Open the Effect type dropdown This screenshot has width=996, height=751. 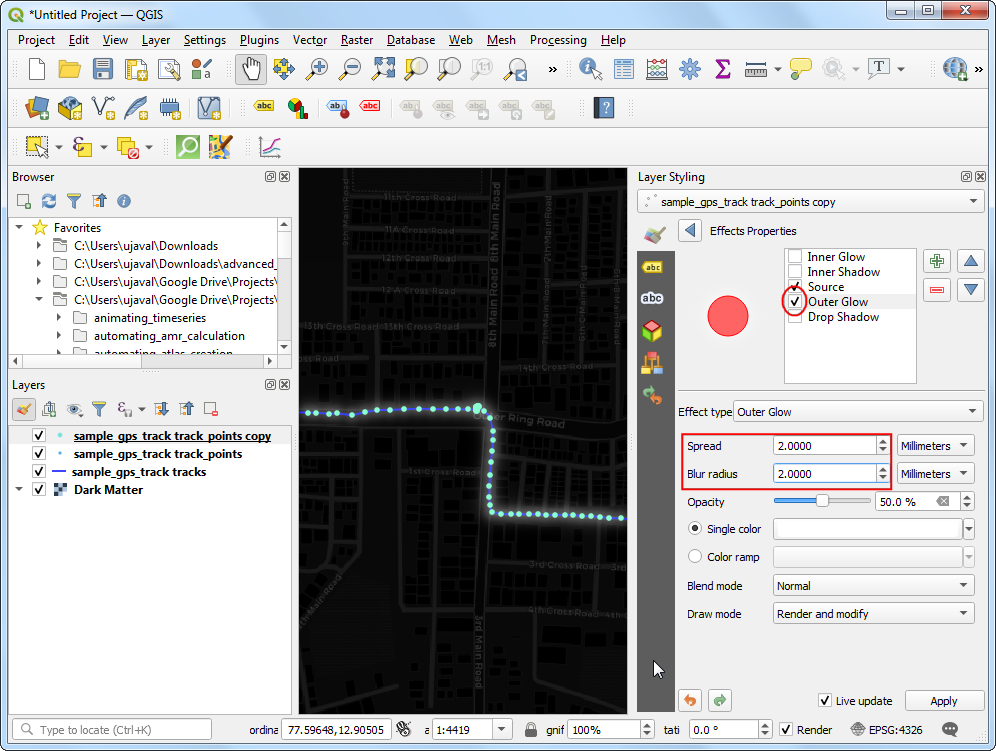tap(858, 412)
